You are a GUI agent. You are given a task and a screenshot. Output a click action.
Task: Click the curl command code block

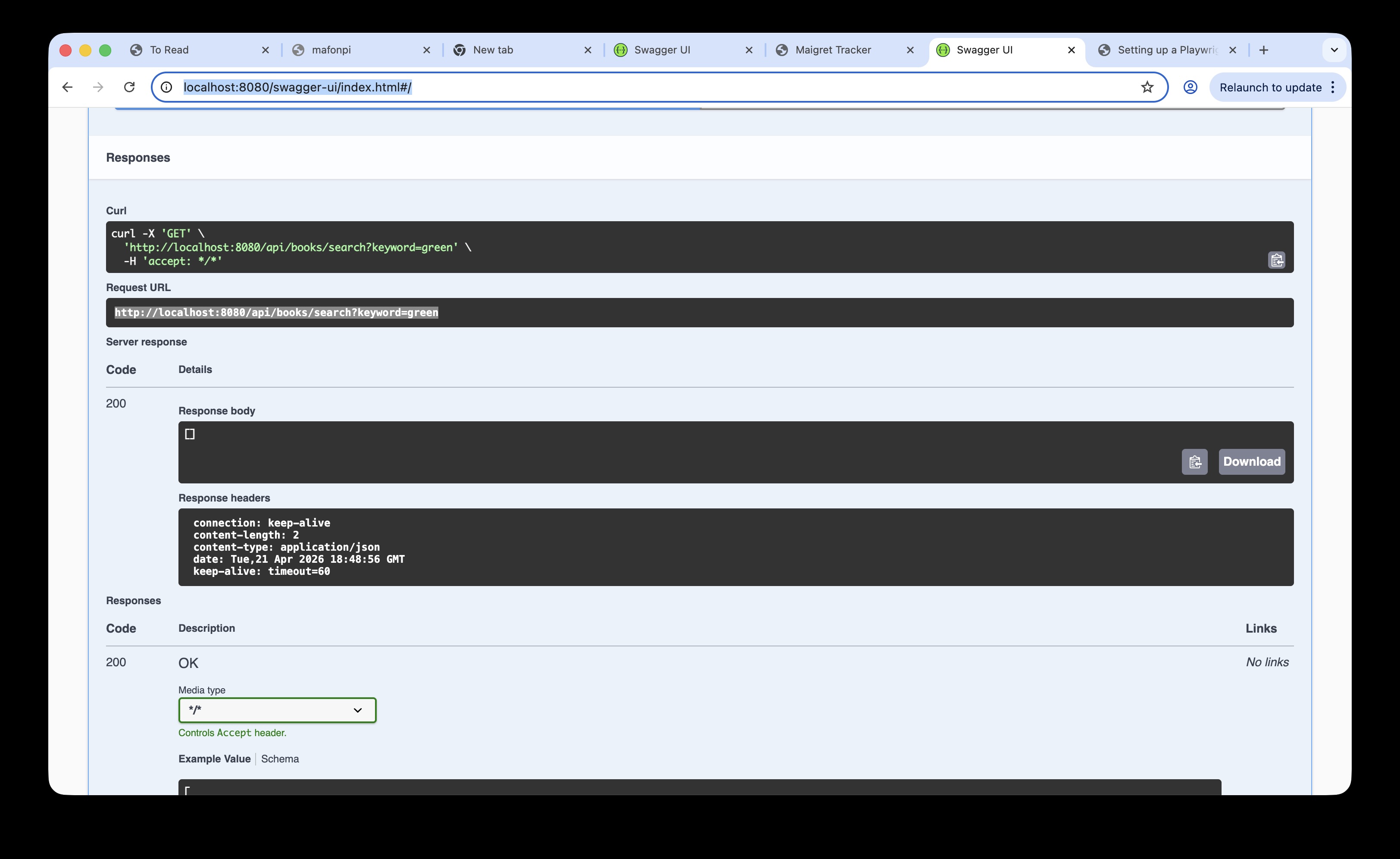[700, 247]
